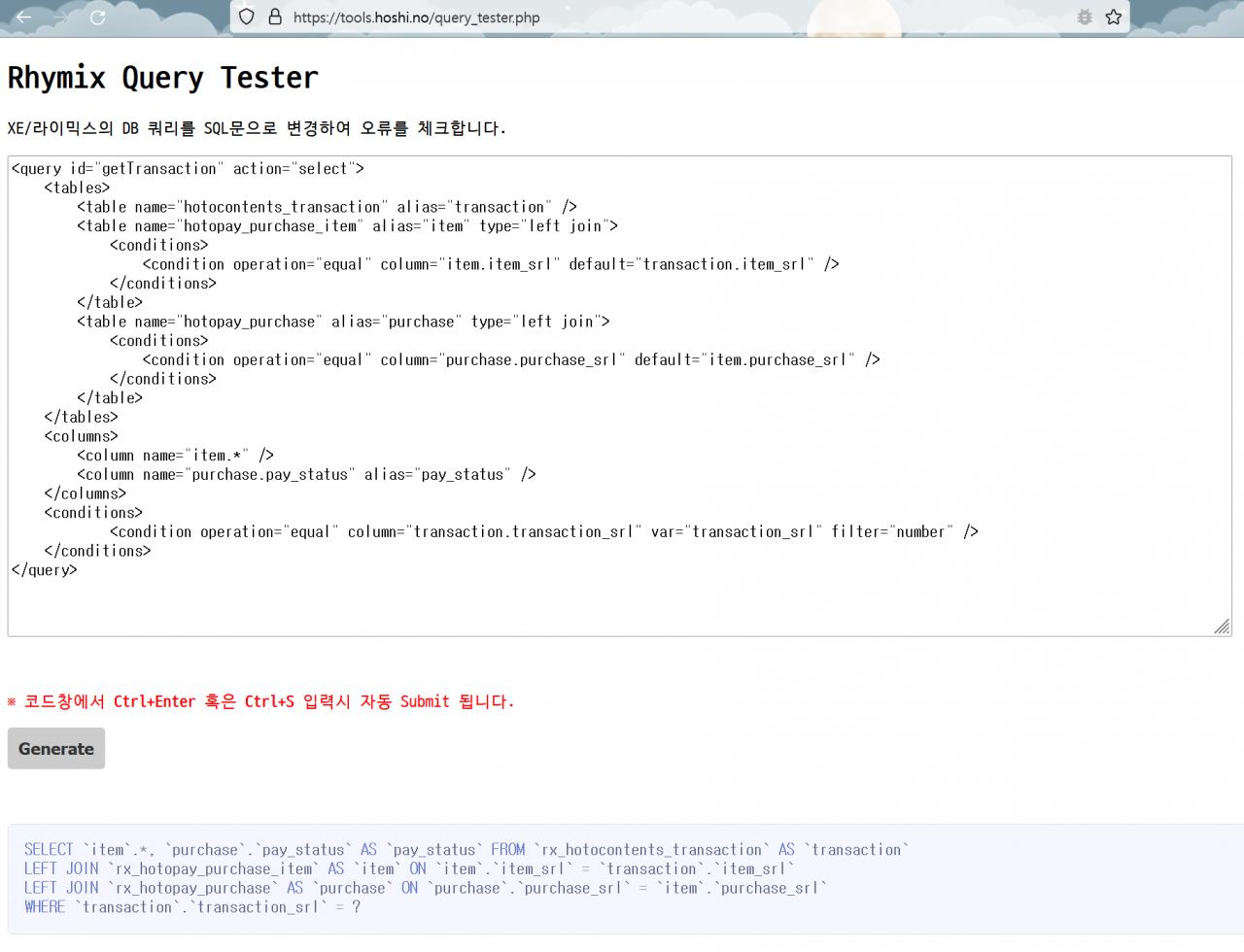
Task: Click the LEFT JOIN rx_hotopay_purchase AS purchase line
Action: [x=426, y=888]
